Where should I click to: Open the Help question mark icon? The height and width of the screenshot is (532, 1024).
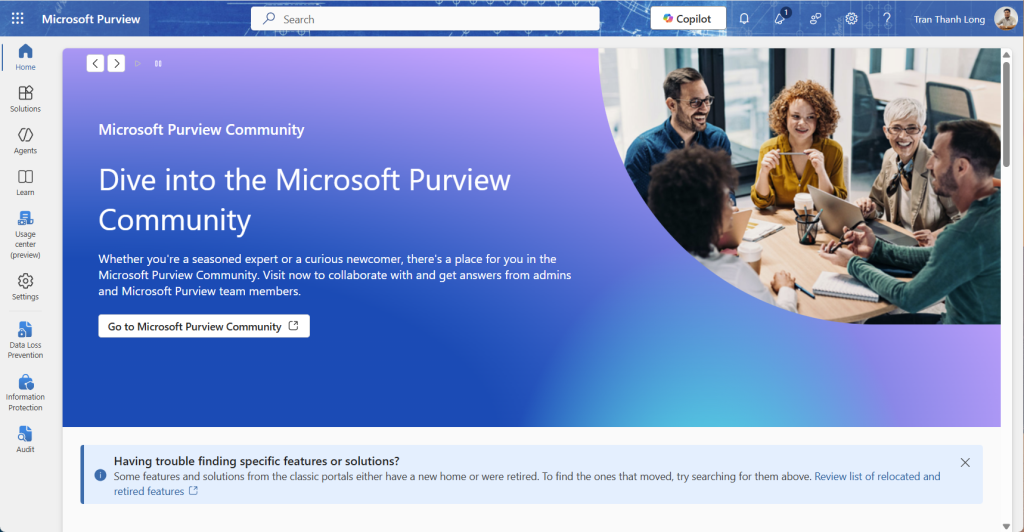[886, 19]
